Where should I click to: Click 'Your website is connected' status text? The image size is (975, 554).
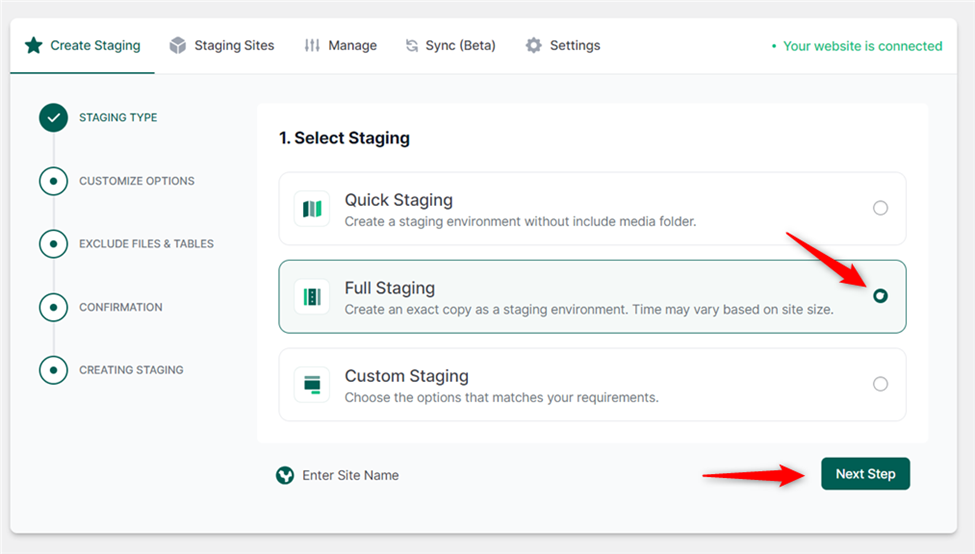point(862,46)
